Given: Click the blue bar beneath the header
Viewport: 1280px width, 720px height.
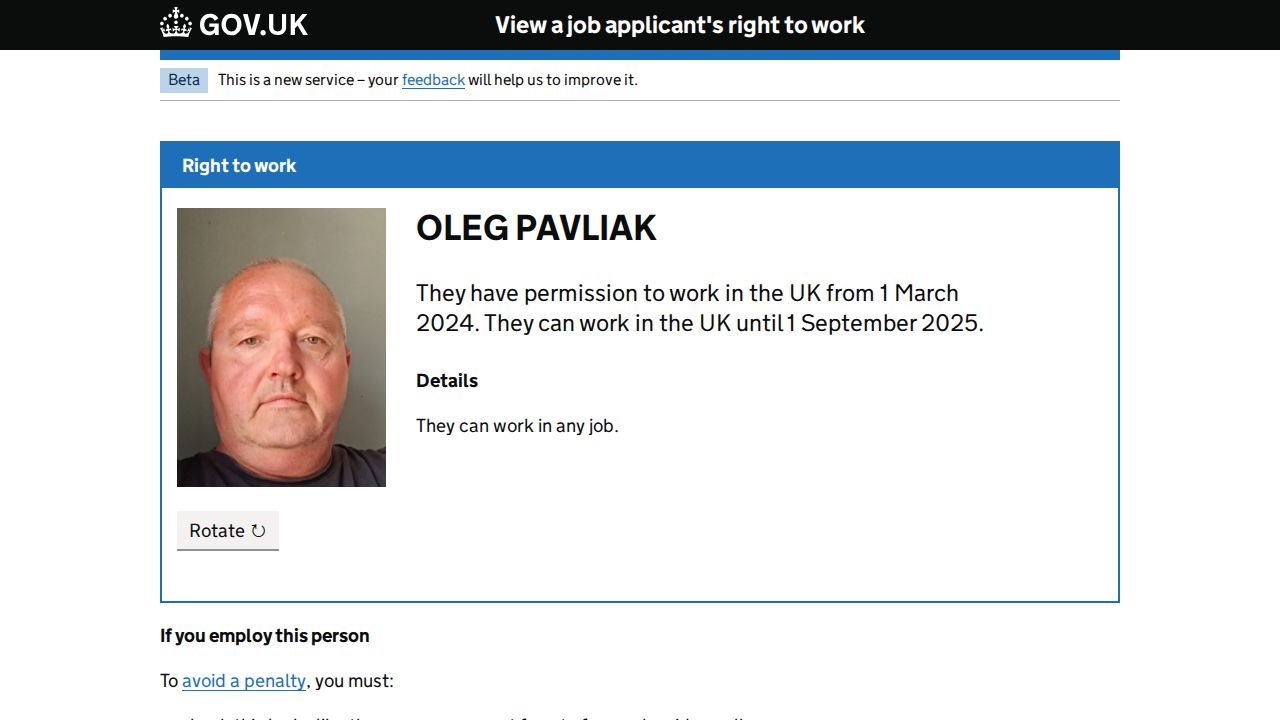Looking at the screenshot, I should (x=639, y=55).
